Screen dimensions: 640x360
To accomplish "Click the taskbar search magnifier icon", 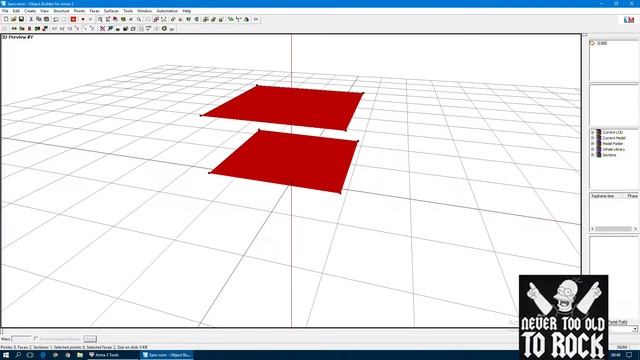I will (18, 355).
